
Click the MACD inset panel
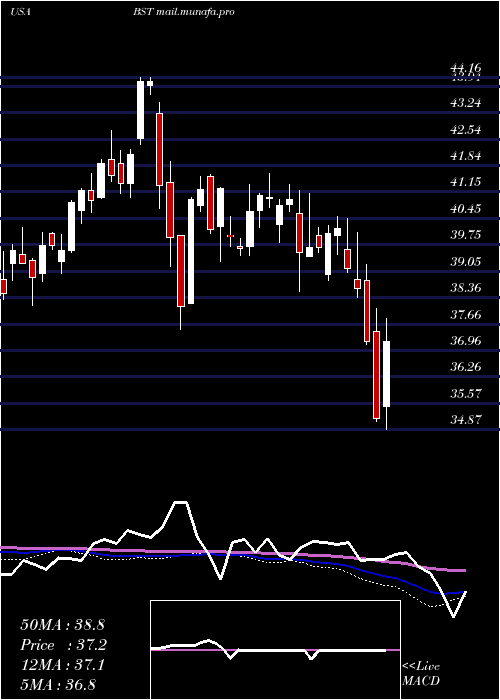click(x=275, y=650)
